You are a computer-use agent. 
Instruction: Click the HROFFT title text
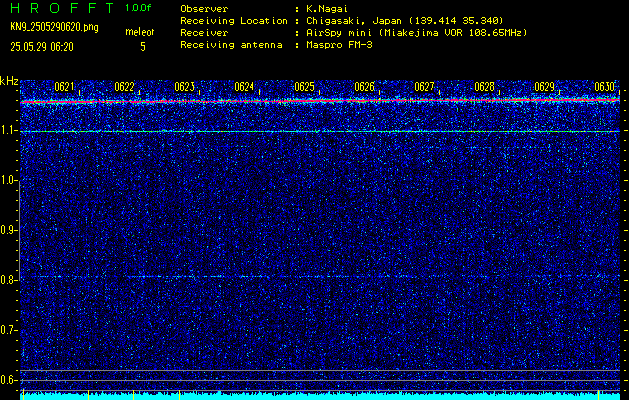62,8
